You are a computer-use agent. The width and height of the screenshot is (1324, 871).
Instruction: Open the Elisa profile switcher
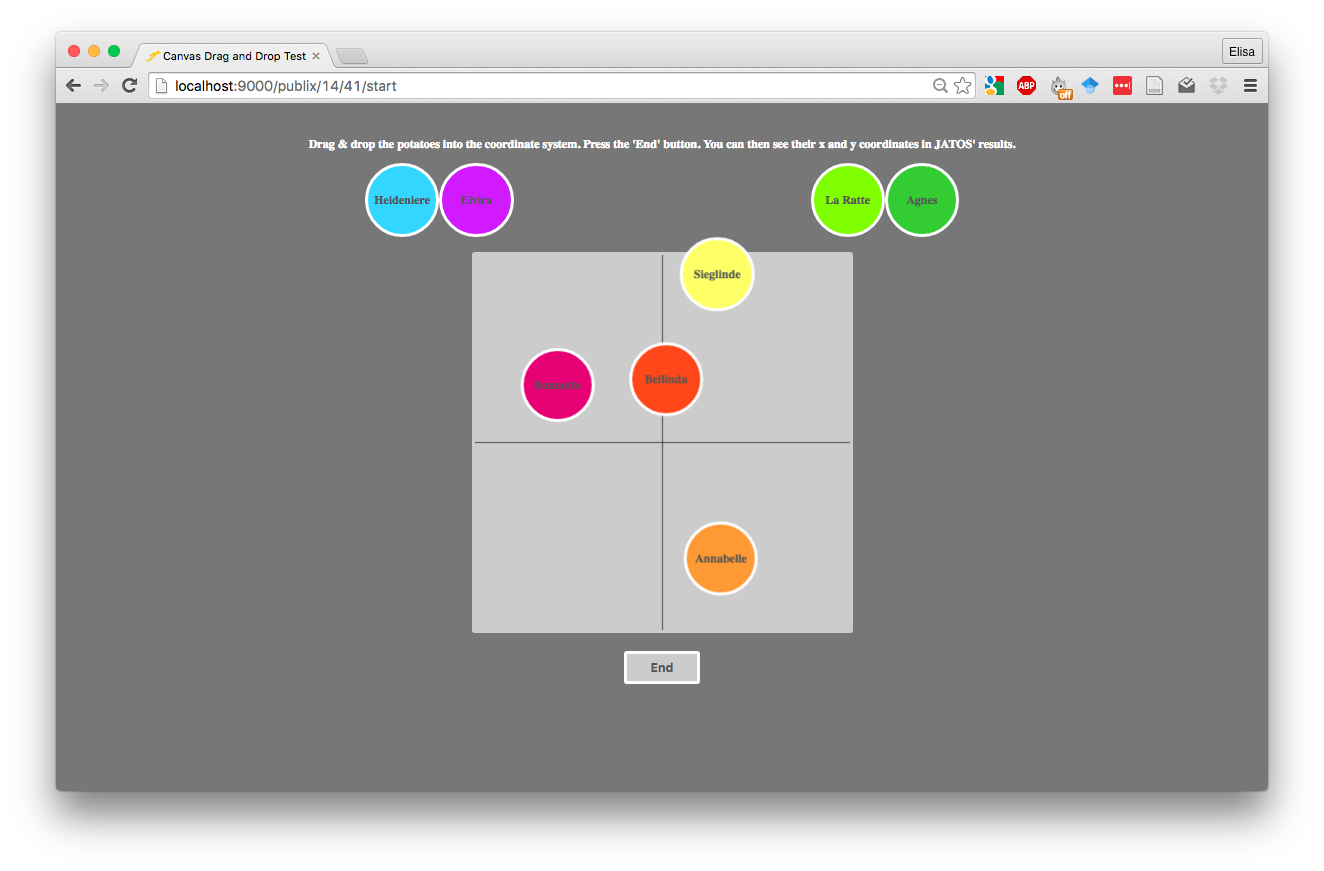pos(1242,52)
